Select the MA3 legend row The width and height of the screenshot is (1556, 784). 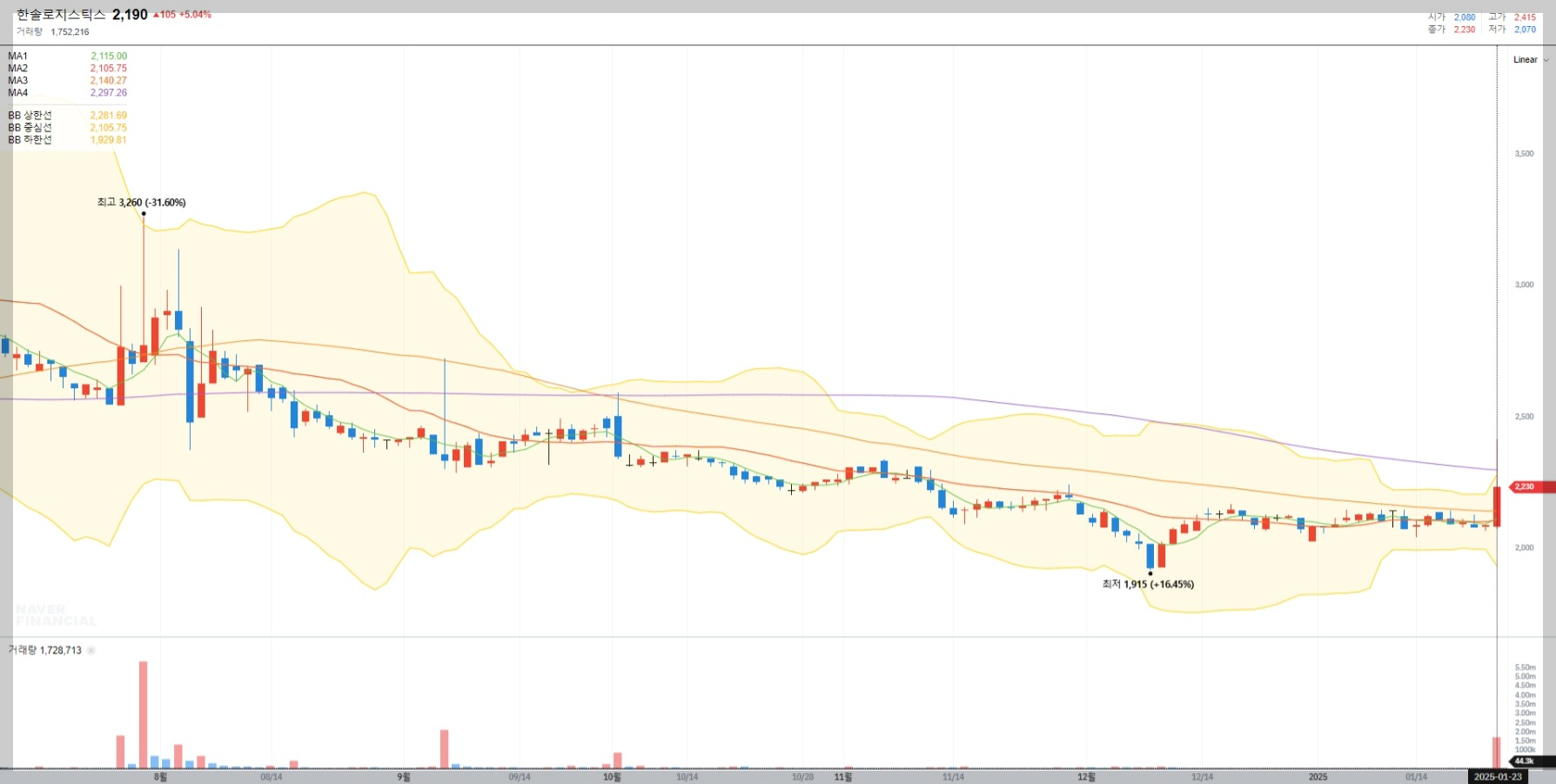[x=67, y=80]
